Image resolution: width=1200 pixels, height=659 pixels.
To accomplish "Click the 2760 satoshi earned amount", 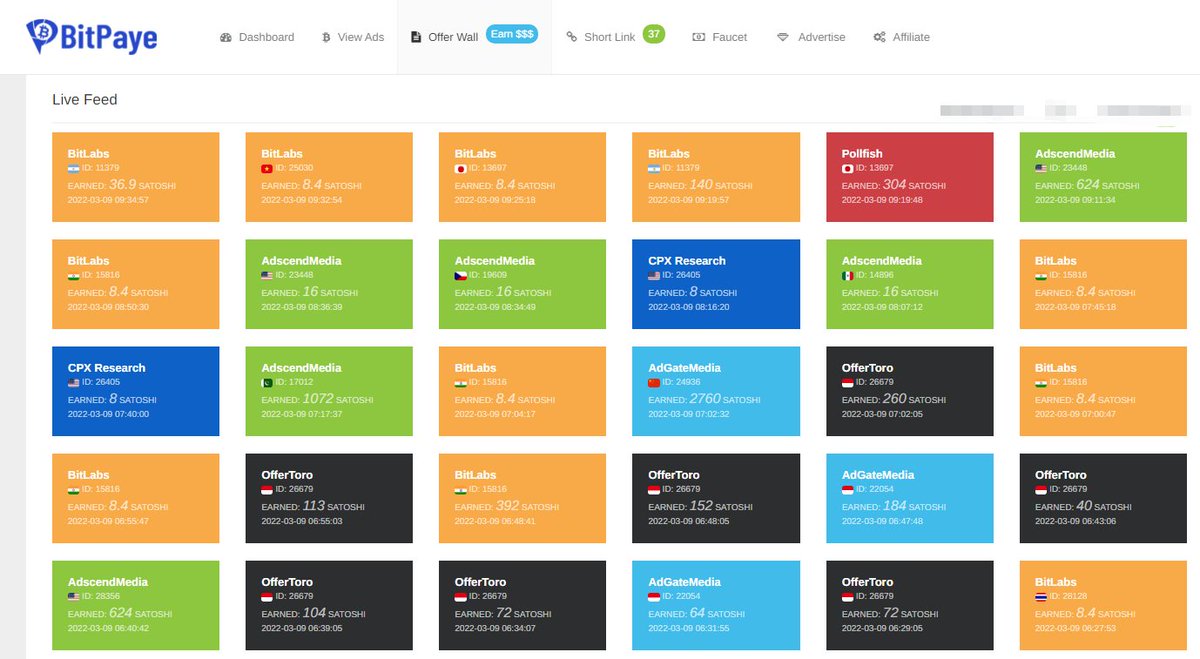I will pos(705,399).
